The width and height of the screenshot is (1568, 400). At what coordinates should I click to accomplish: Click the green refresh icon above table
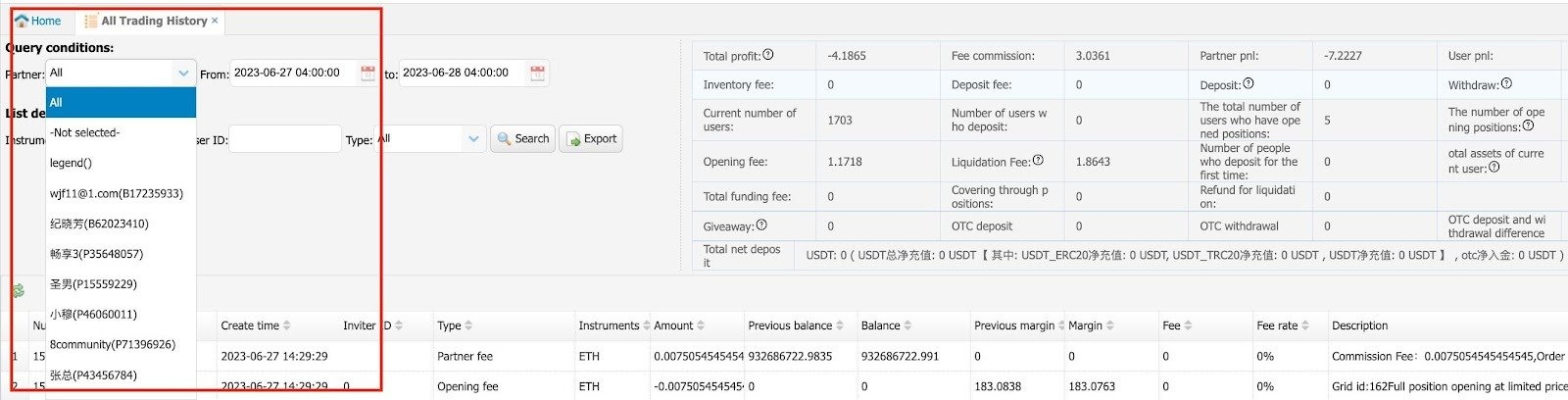pyautogui.click(x=18, y=291)
